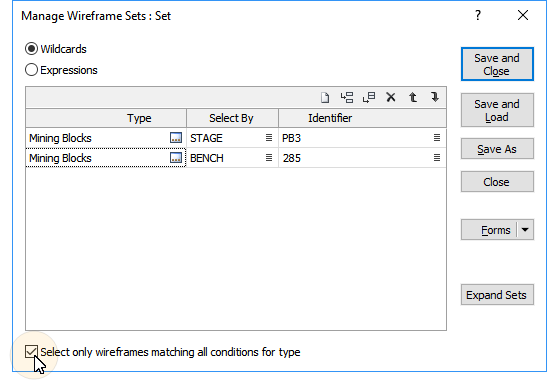
Task: Click the help question mark icon
Action: (x=478, y=15)
